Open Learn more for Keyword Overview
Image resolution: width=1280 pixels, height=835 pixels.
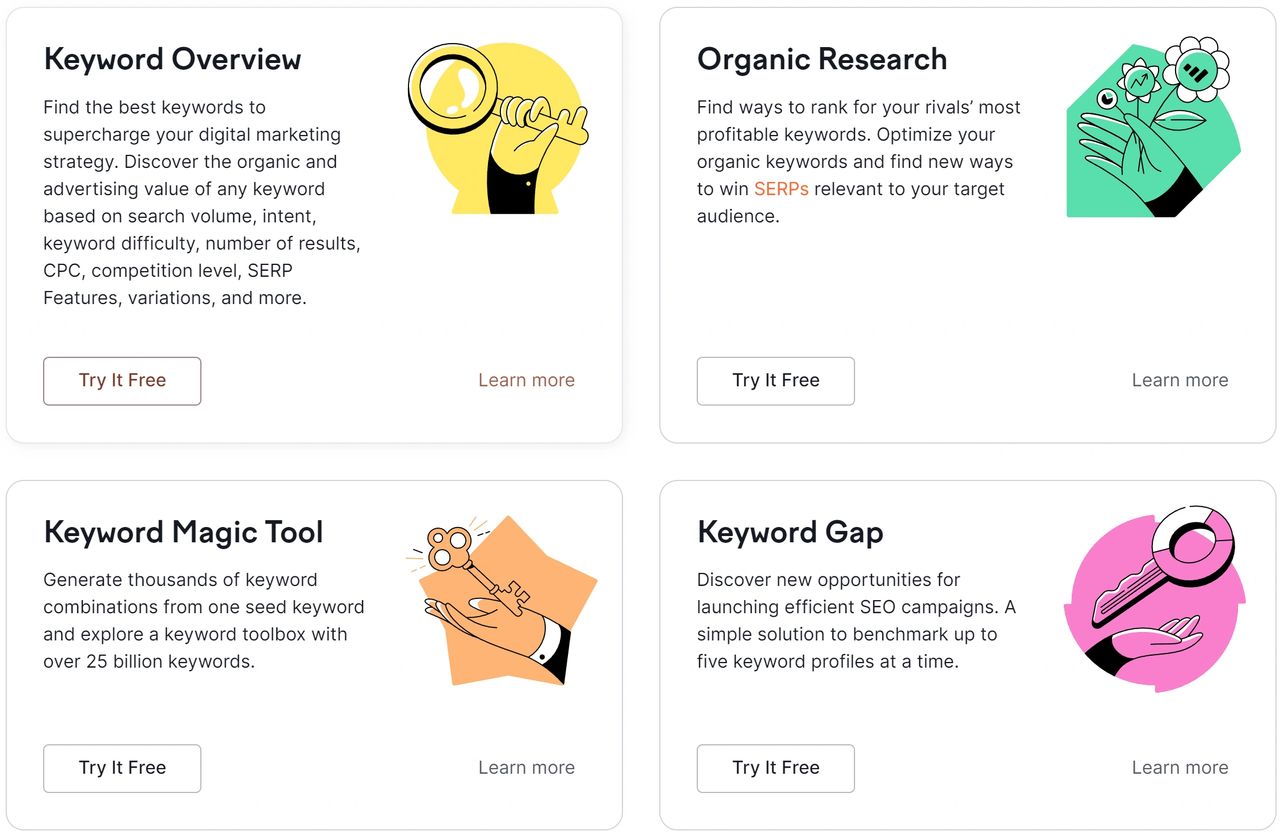point(526,380)
